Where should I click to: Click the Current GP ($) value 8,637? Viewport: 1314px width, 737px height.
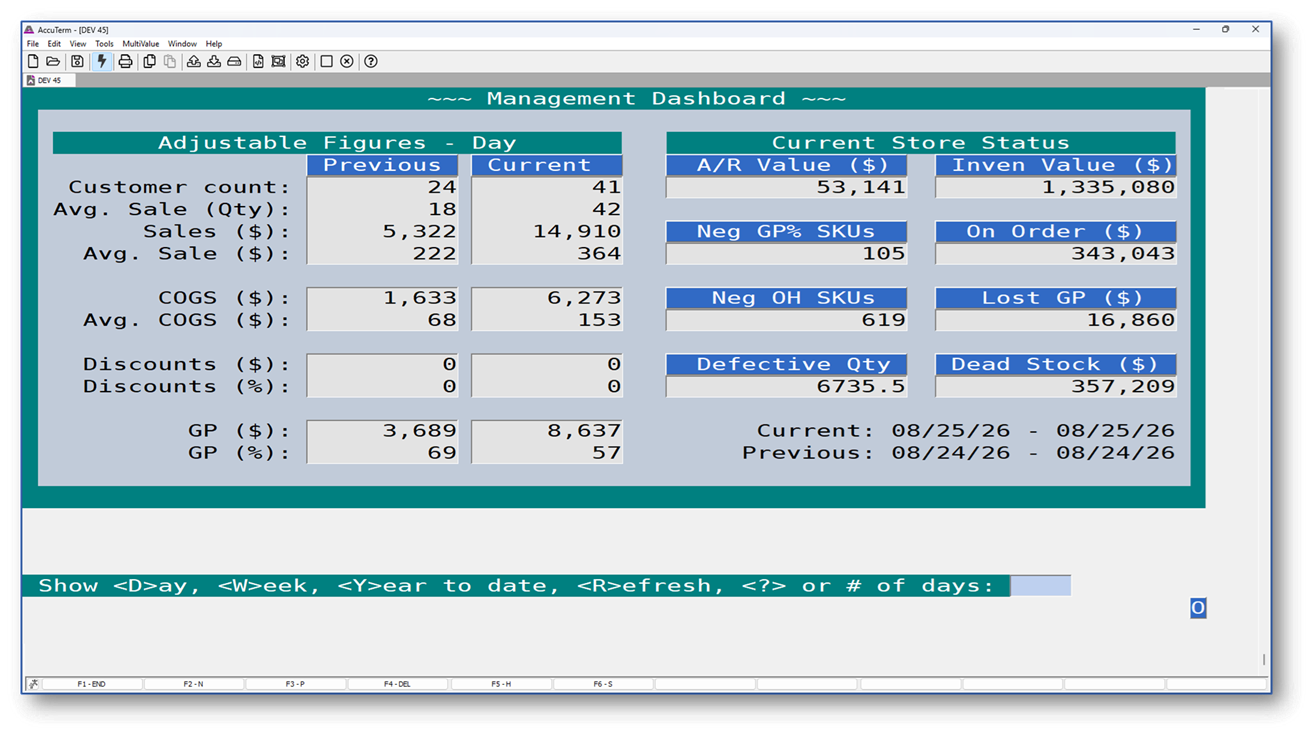click(x=583, y=431)
